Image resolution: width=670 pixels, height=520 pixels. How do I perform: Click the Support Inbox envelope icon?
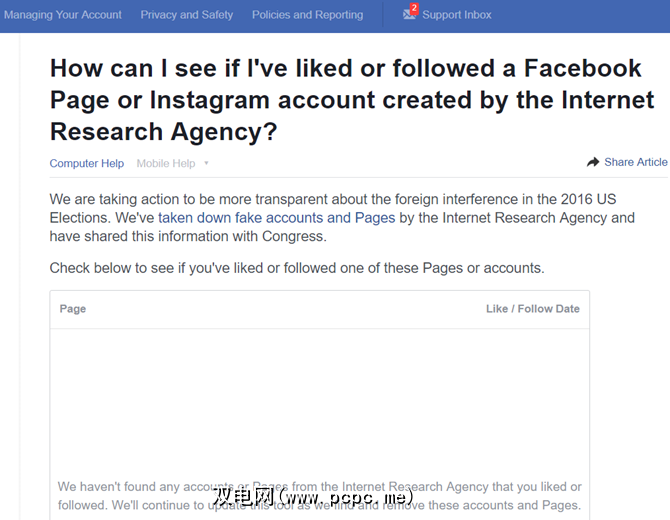(x=408, y=15)
